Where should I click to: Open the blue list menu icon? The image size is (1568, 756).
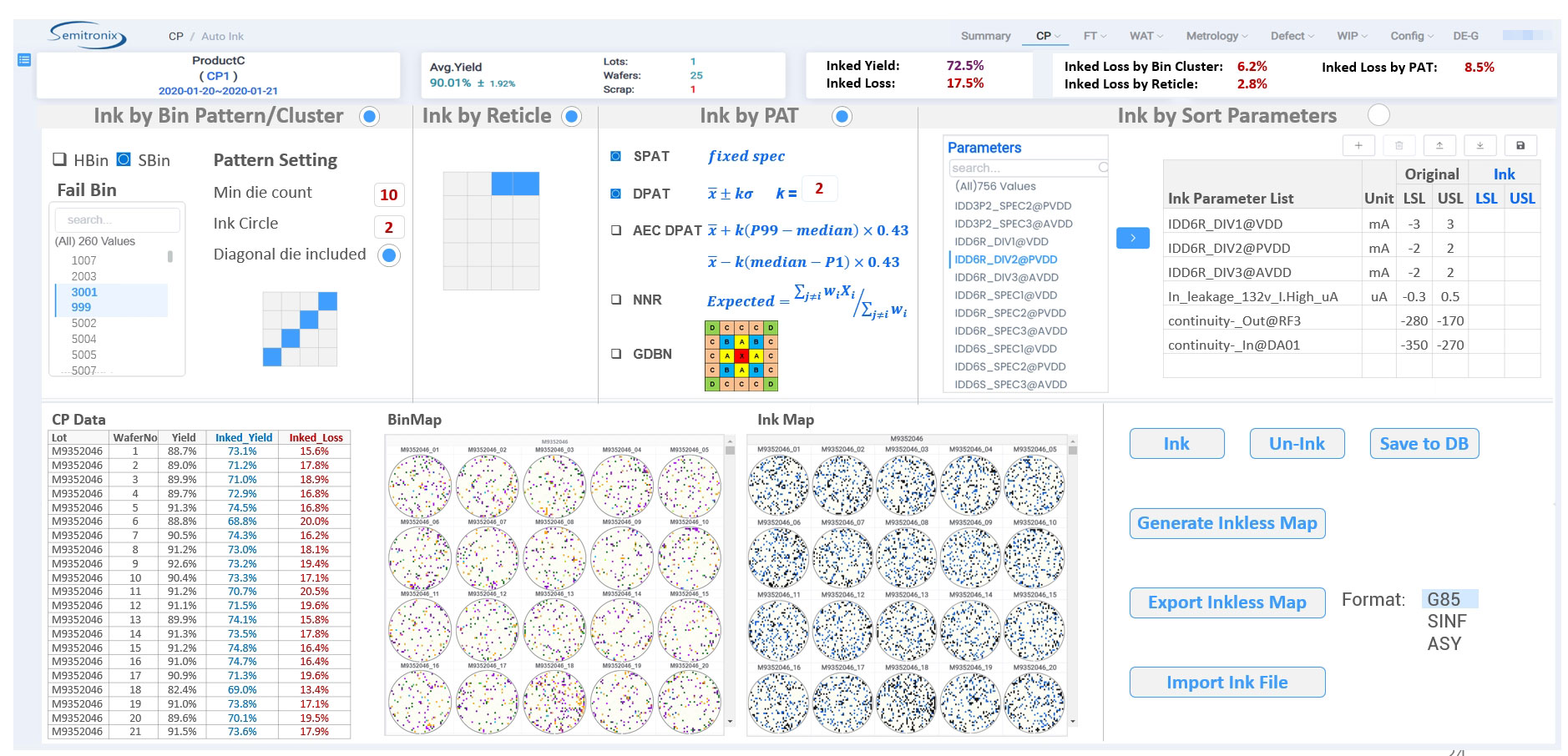(x=24, y=60)
